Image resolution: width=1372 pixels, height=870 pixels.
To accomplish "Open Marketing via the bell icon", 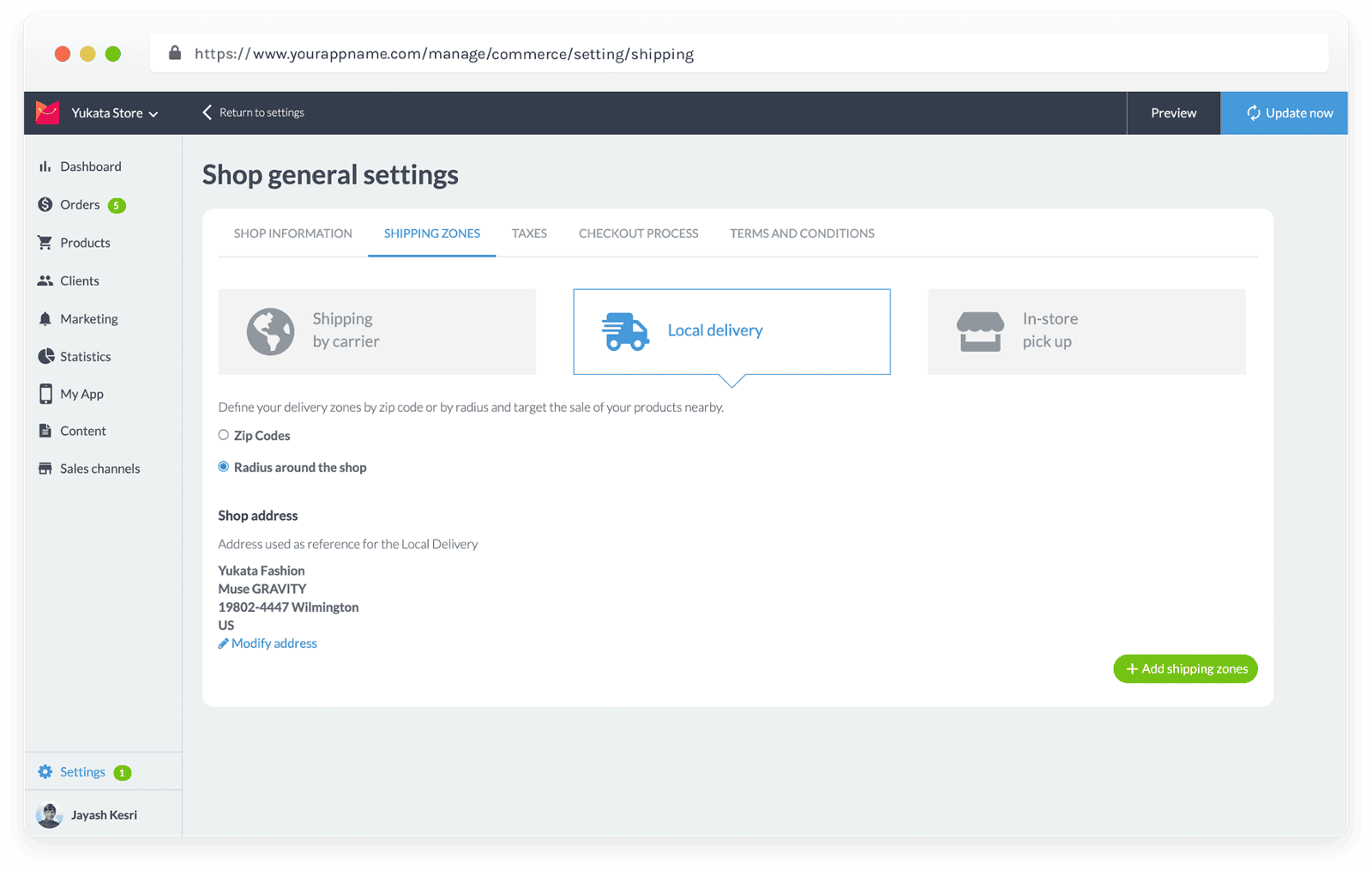I will (x=45, y=318).
